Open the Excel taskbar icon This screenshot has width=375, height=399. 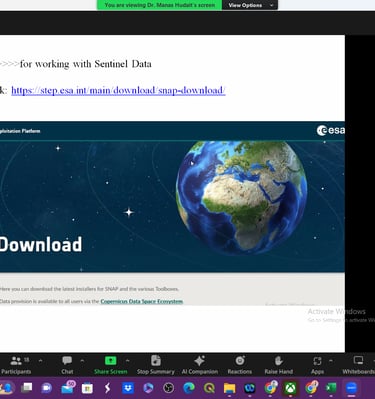click(331, 388)
